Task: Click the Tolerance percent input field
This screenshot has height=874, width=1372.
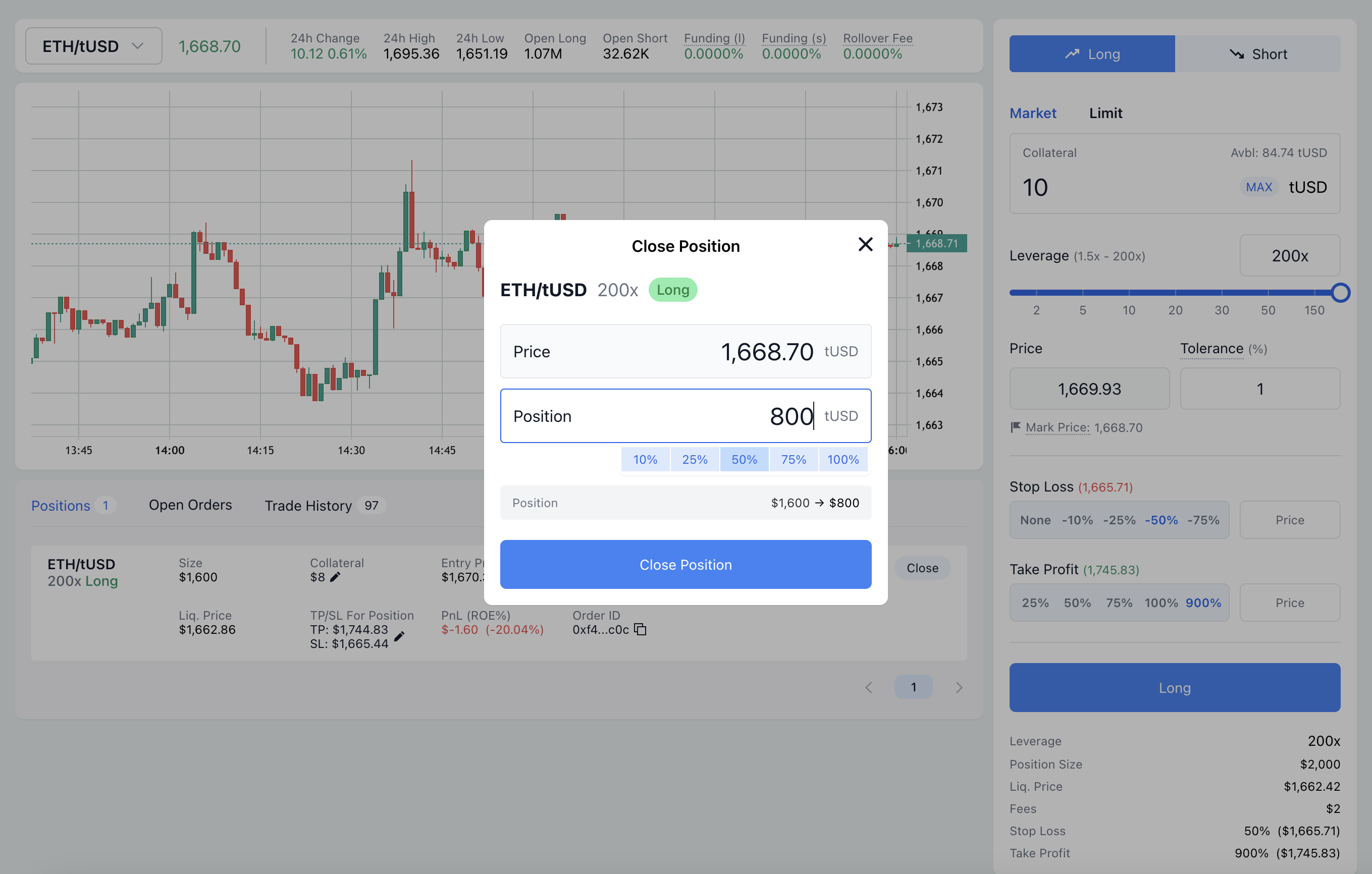Action: pos(1260,389)
